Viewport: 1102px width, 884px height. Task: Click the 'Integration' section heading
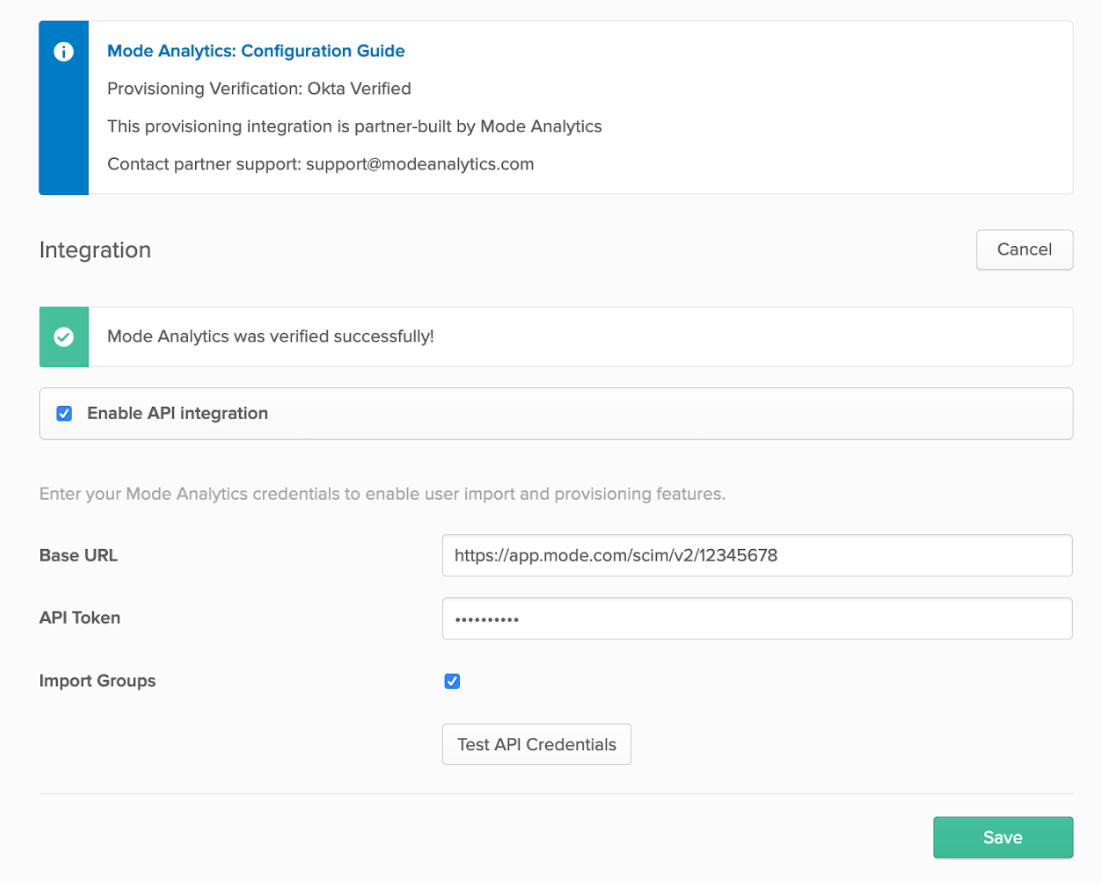[x=95, y=250]
